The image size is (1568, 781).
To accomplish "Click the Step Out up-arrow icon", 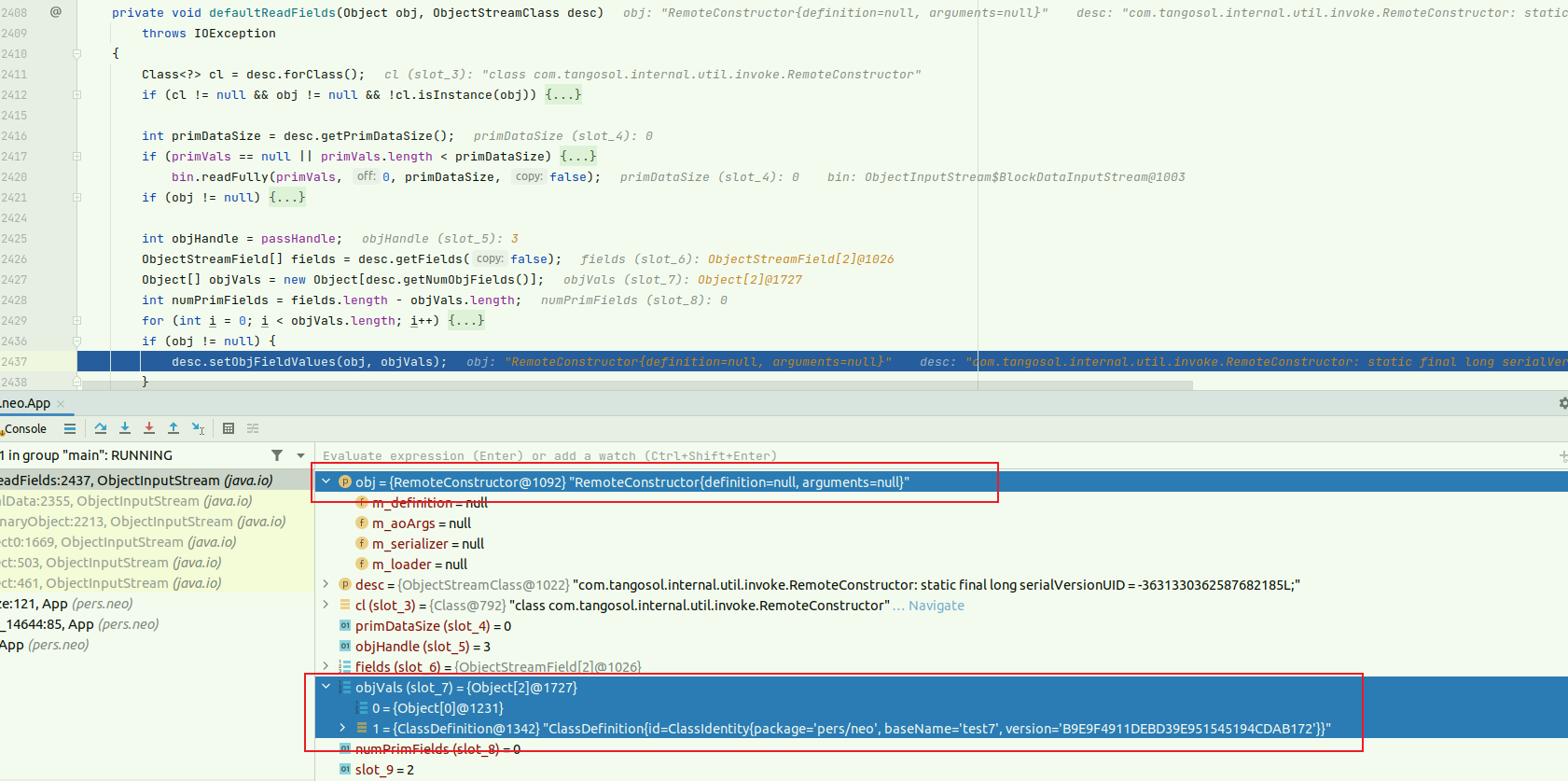I will tap(173, 428).
